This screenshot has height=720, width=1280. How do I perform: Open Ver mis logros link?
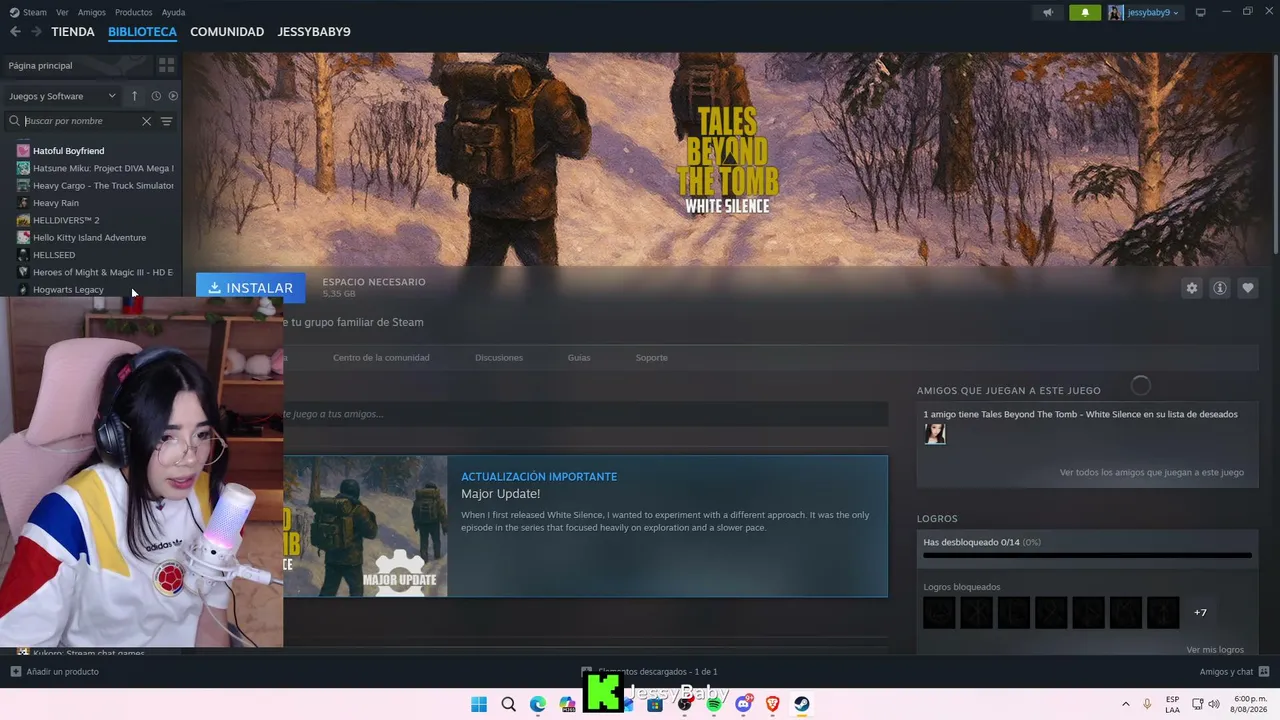click(x=1215, y=650)
